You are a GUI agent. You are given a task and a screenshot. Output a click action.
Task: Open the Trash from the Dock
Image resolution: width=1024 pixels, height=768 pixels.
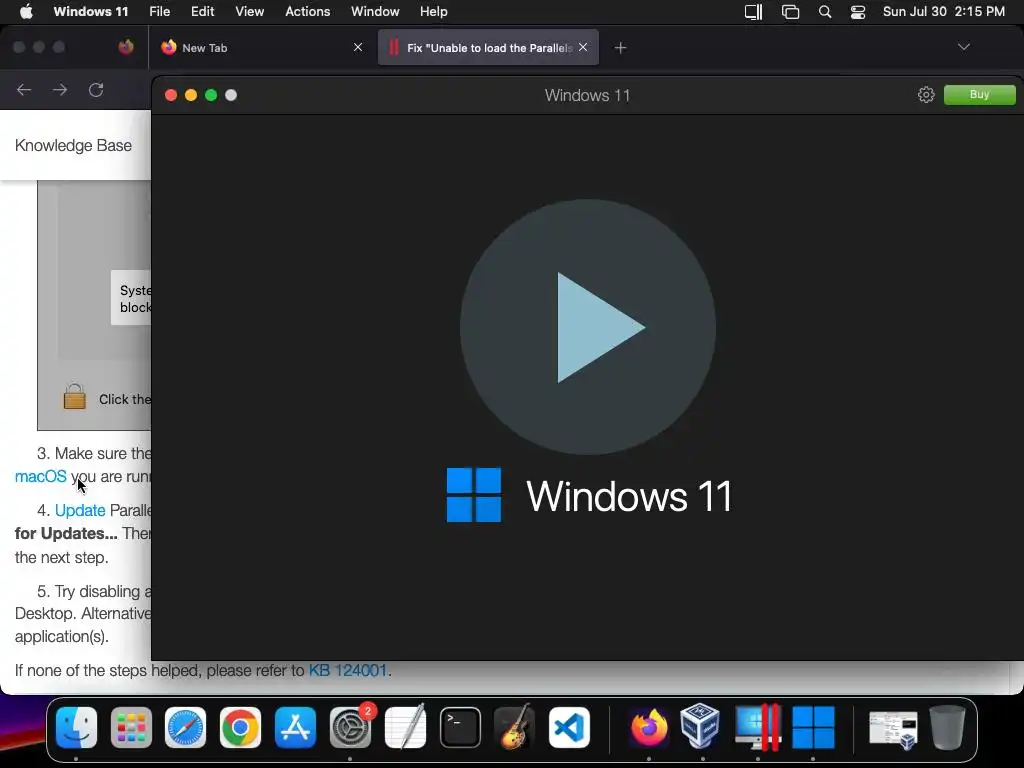tap(948, 727)
